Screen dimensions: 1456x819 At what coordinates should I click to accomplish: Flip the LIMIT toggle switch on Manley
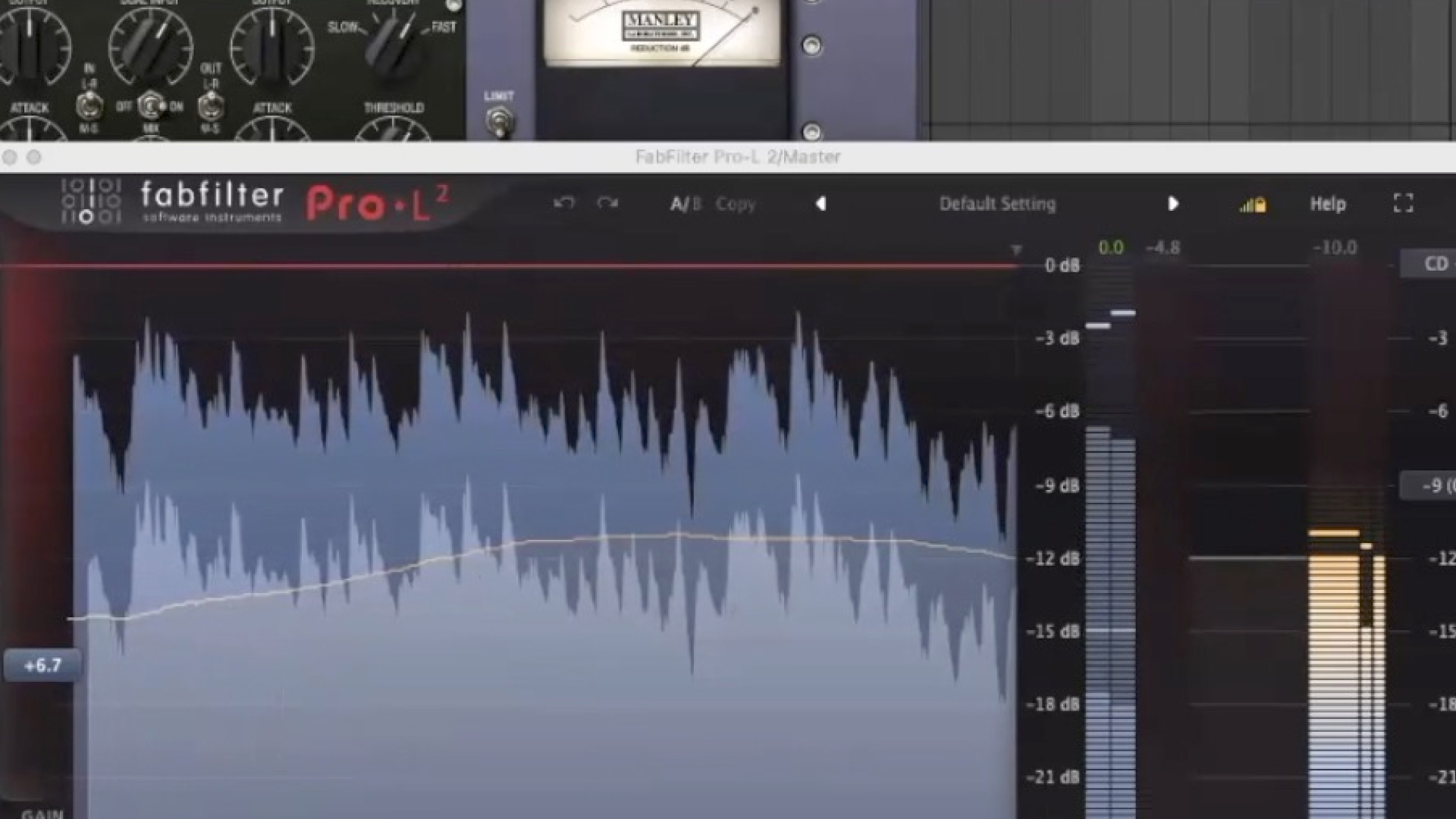click(498, 121)
